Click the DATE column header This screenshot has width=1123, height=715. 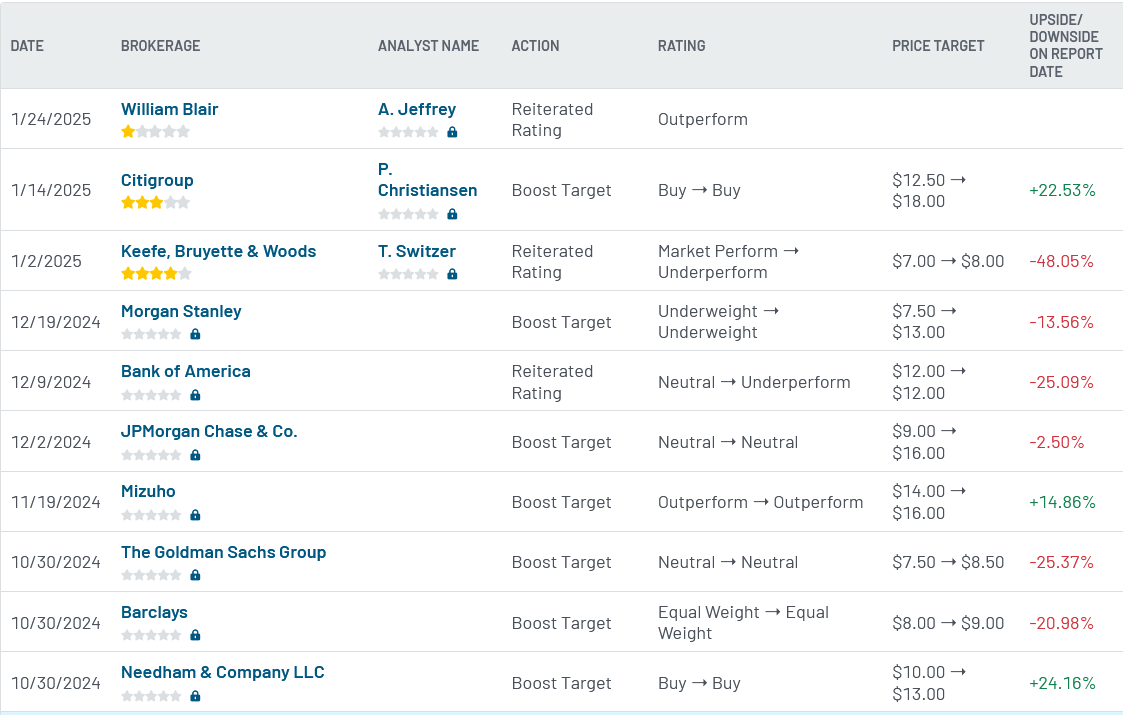coord(27,46)
